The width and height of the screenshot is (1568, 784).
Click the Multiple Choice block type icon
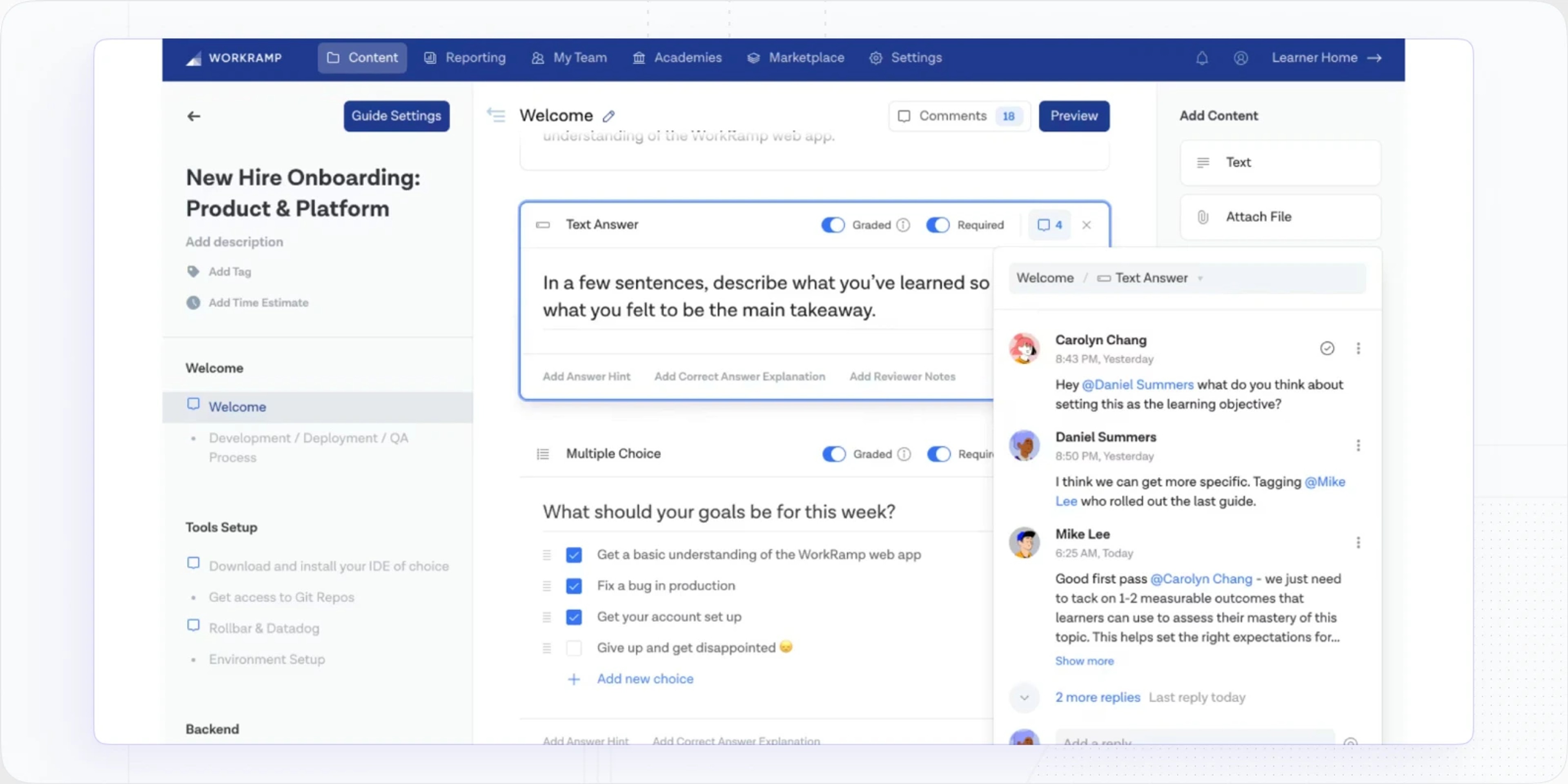(x=542, y=454)
